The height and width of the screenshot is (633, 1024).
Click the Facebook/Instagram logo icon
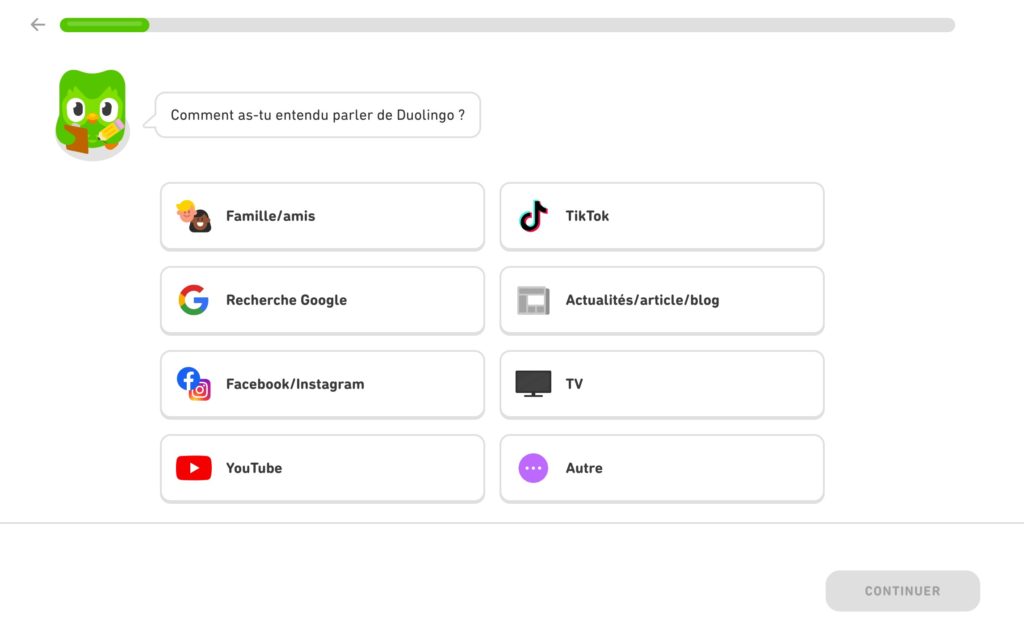193,384
